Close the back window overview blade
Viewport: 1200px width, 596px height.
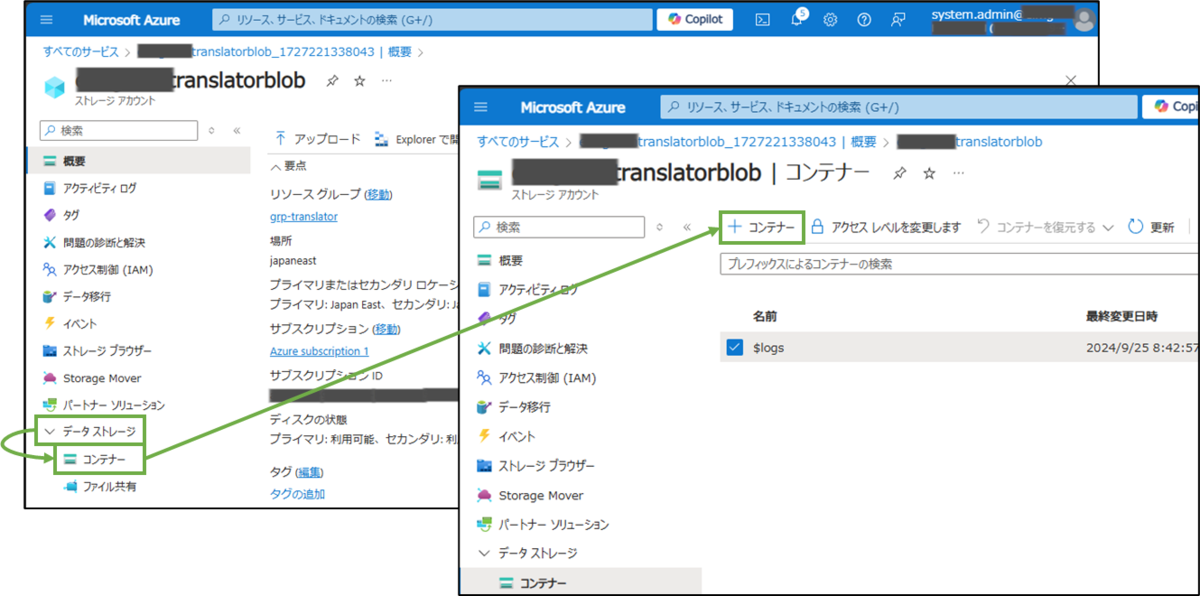tap(1071, 79)
